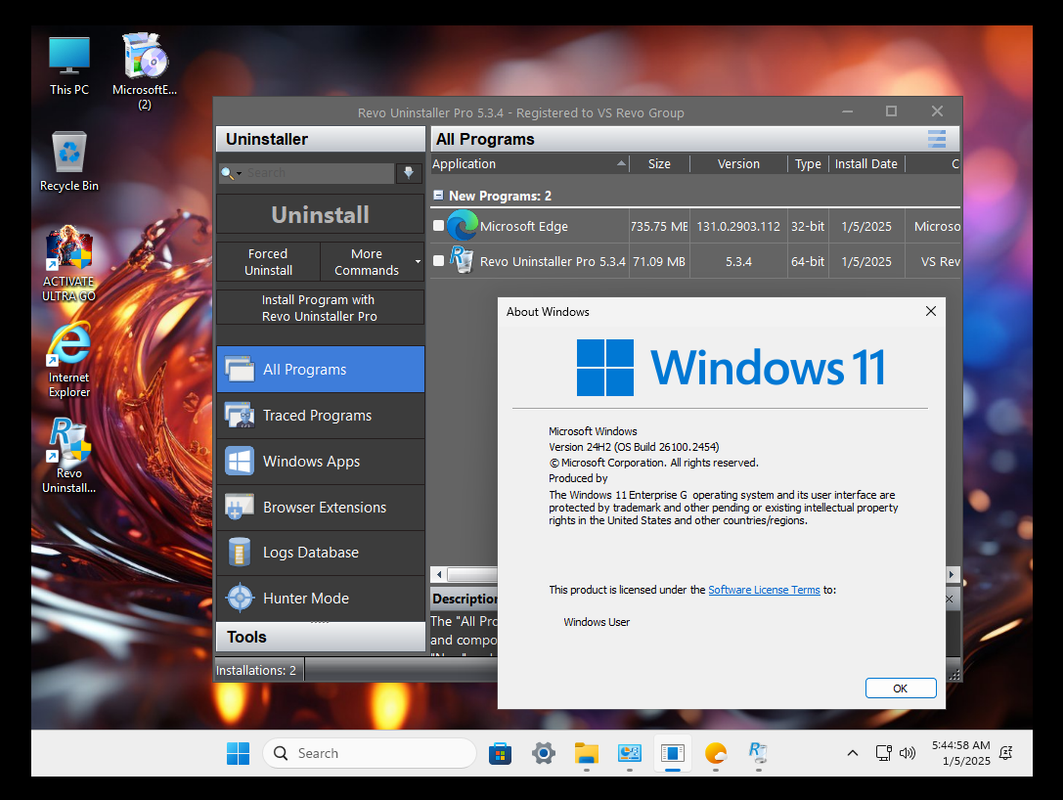The image size is (1063, 800).
Task: Sort by the Size column header
Action: click(x=659, y=164)
